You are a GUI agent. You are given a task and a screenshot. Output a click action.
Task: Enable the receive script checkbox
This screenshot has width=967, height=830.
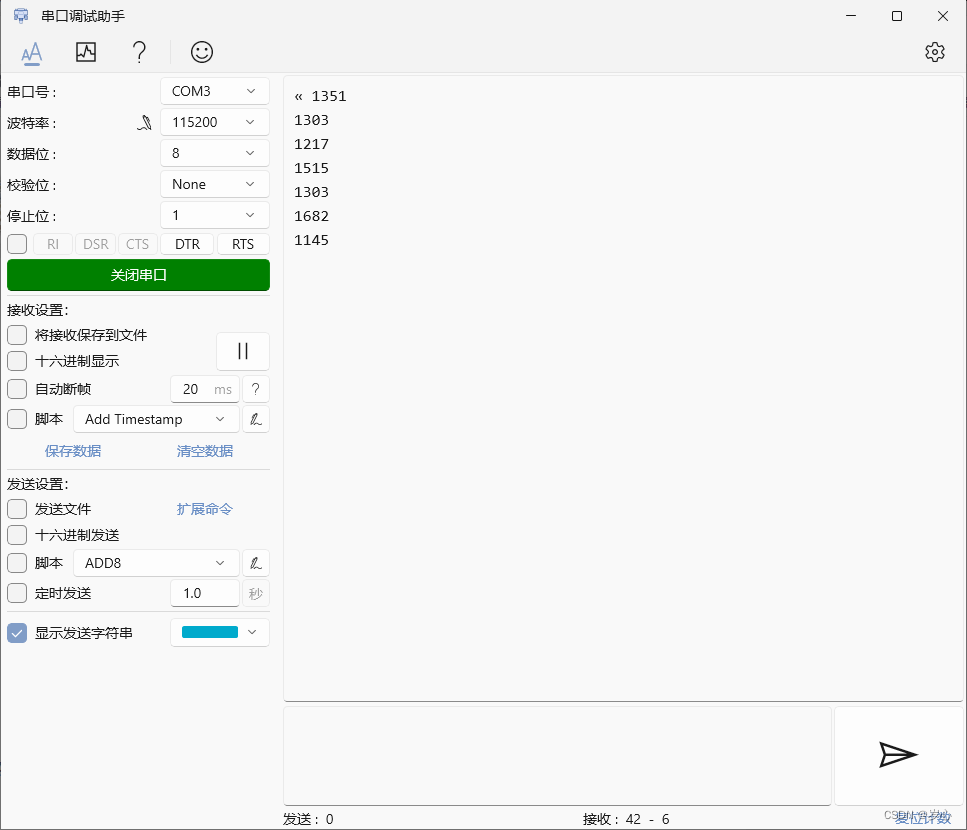[17, 419]
